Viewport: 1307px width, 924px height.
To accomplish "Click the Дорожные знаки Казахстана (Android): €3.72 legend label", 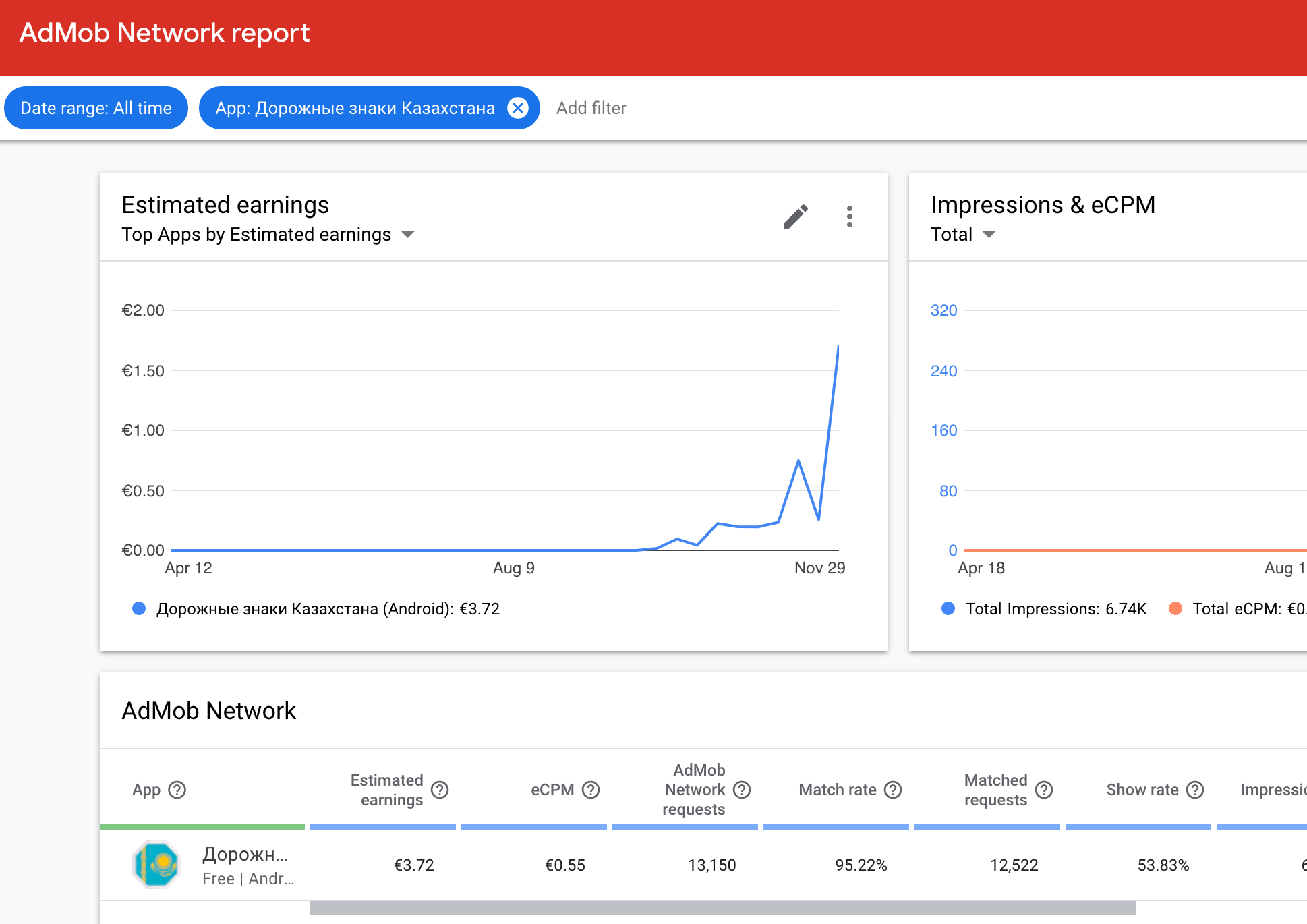I will 328,609.
